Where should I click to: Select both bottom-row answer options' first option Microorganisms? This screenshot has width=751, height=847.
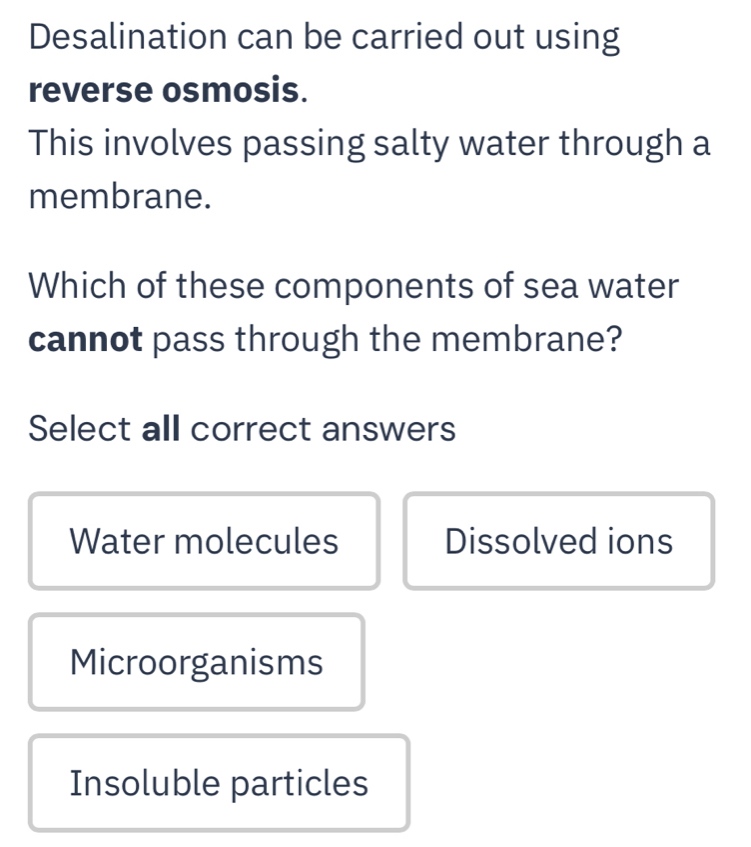[x=197, y=662]
